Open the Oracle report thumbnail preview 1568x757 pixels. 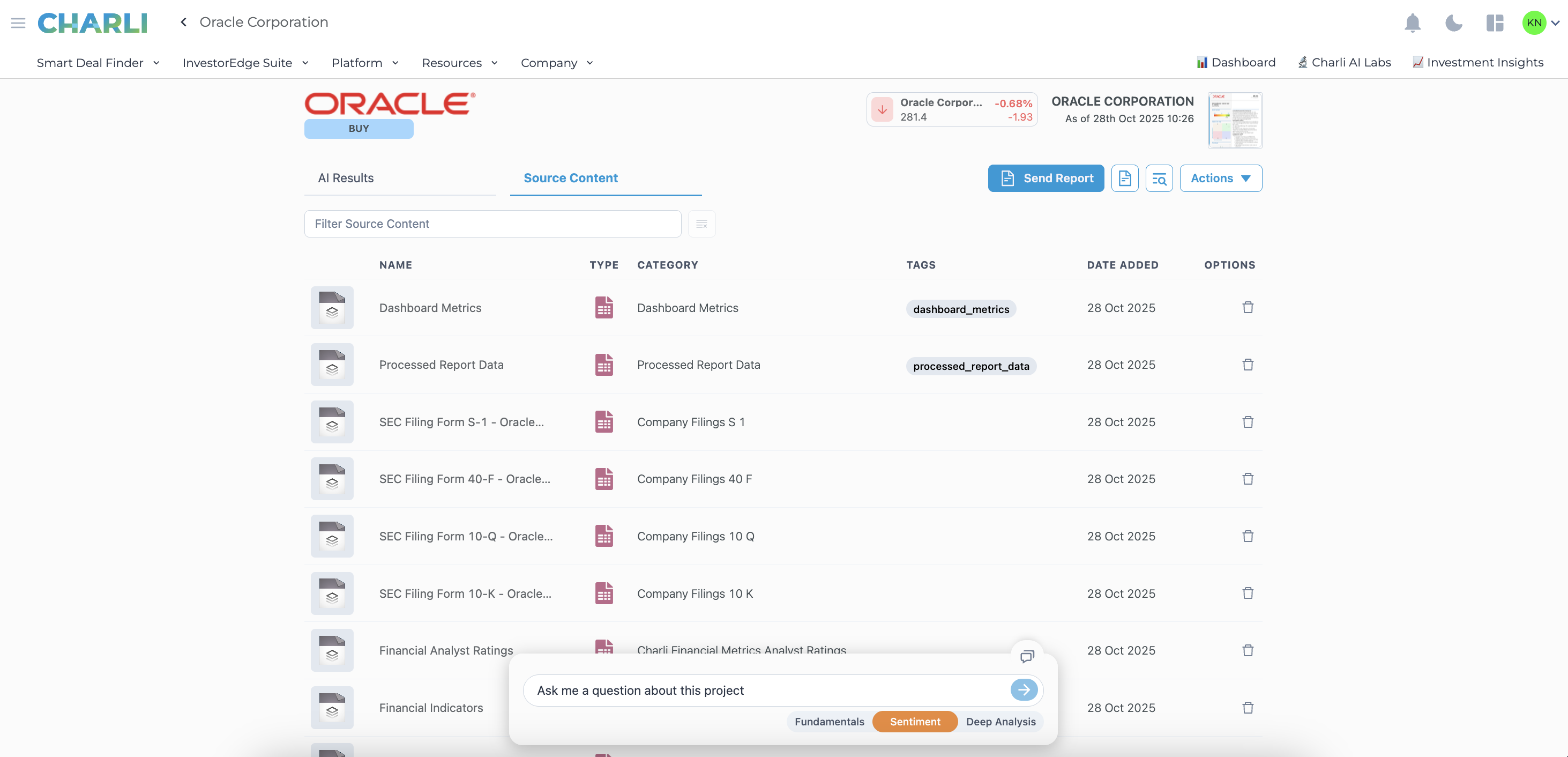coord(1235,120)
